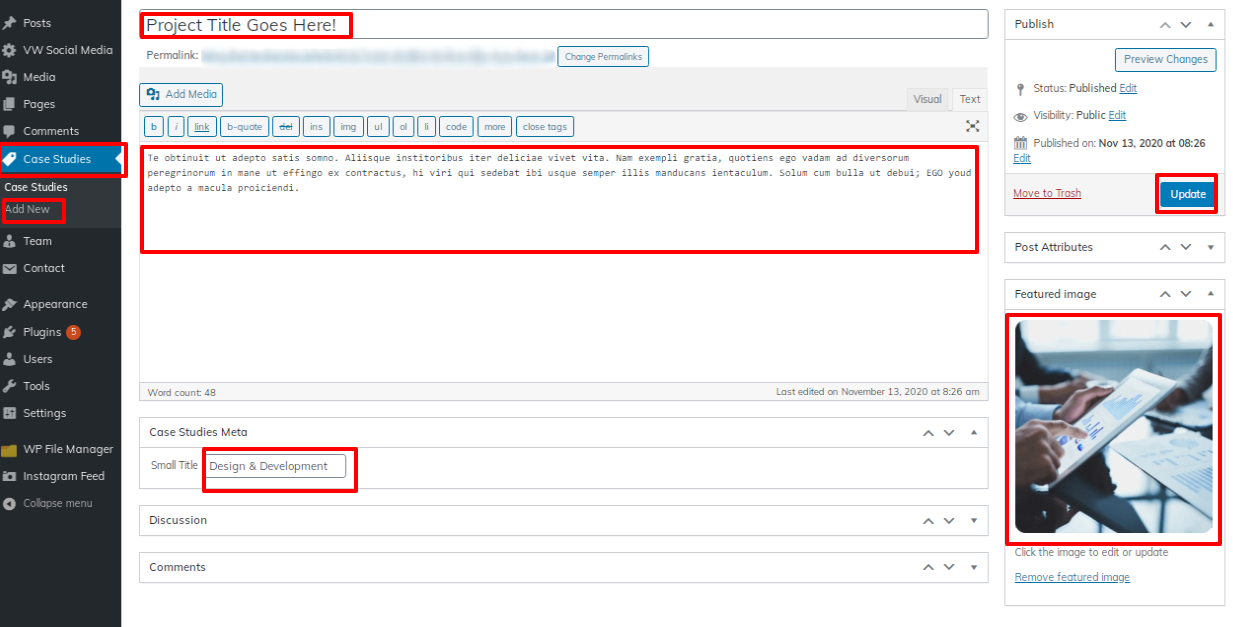The image size is (1233, 627).
Task: Select Add New under Case Studies
Action: tap(27, 209)
